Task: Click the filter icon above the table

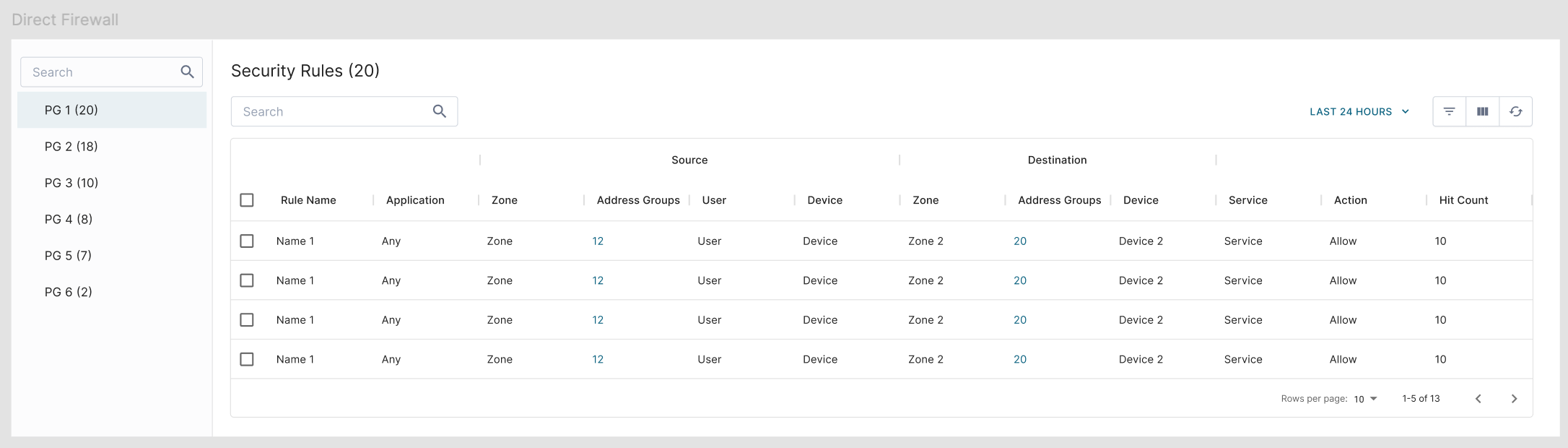Action: (x=1449, y=111)
